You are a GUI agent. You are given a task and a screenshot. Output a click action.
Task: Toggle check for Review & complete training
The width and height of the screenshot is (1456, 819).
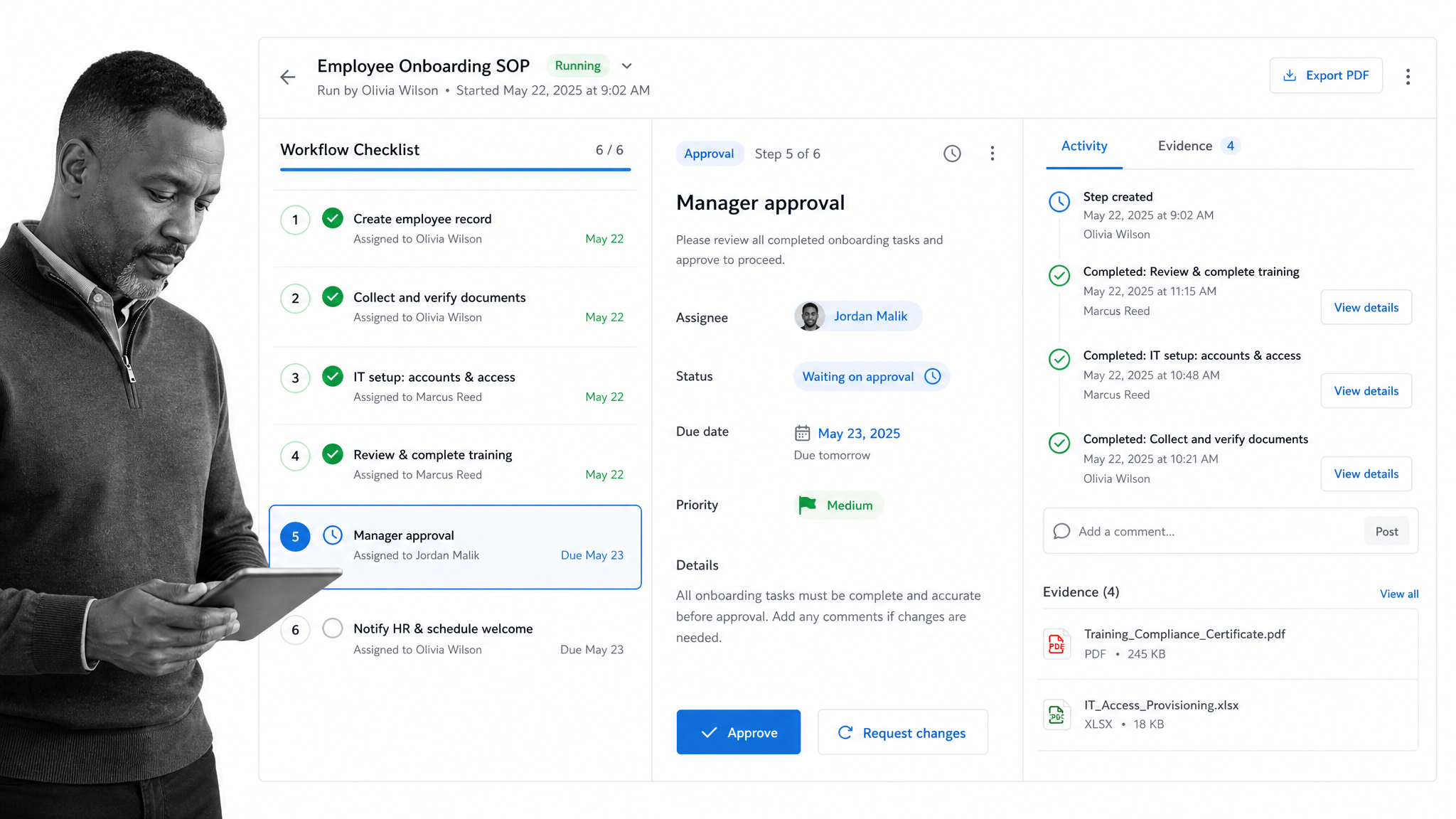(333, 454)
